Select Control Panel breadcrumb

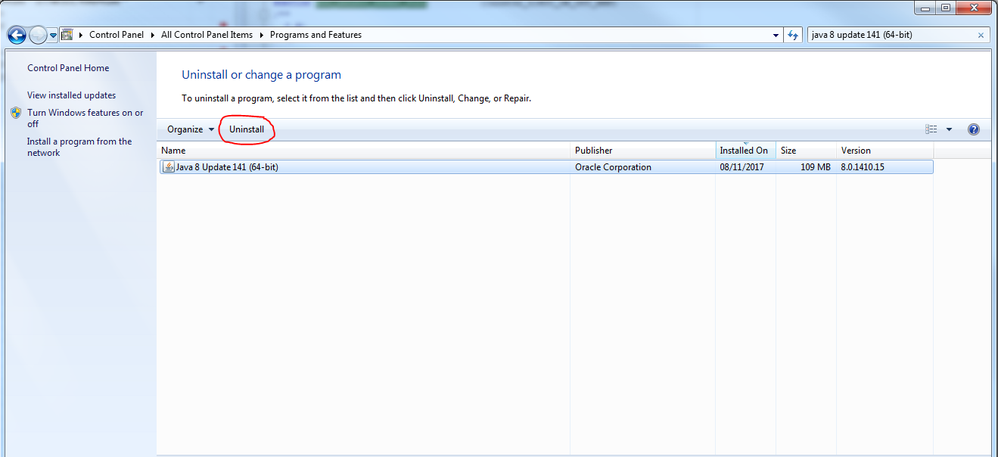coord(116,35)
